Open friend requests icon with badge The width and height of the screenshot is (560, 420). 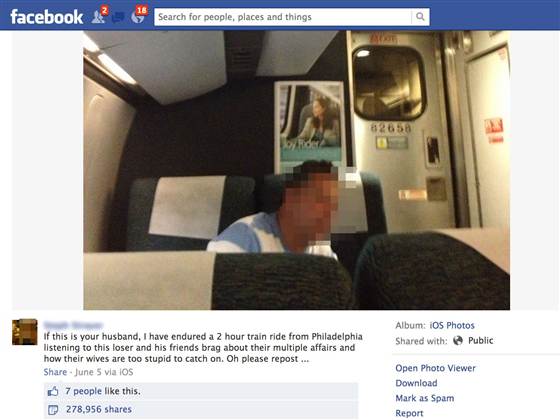[x=99, y=15]
